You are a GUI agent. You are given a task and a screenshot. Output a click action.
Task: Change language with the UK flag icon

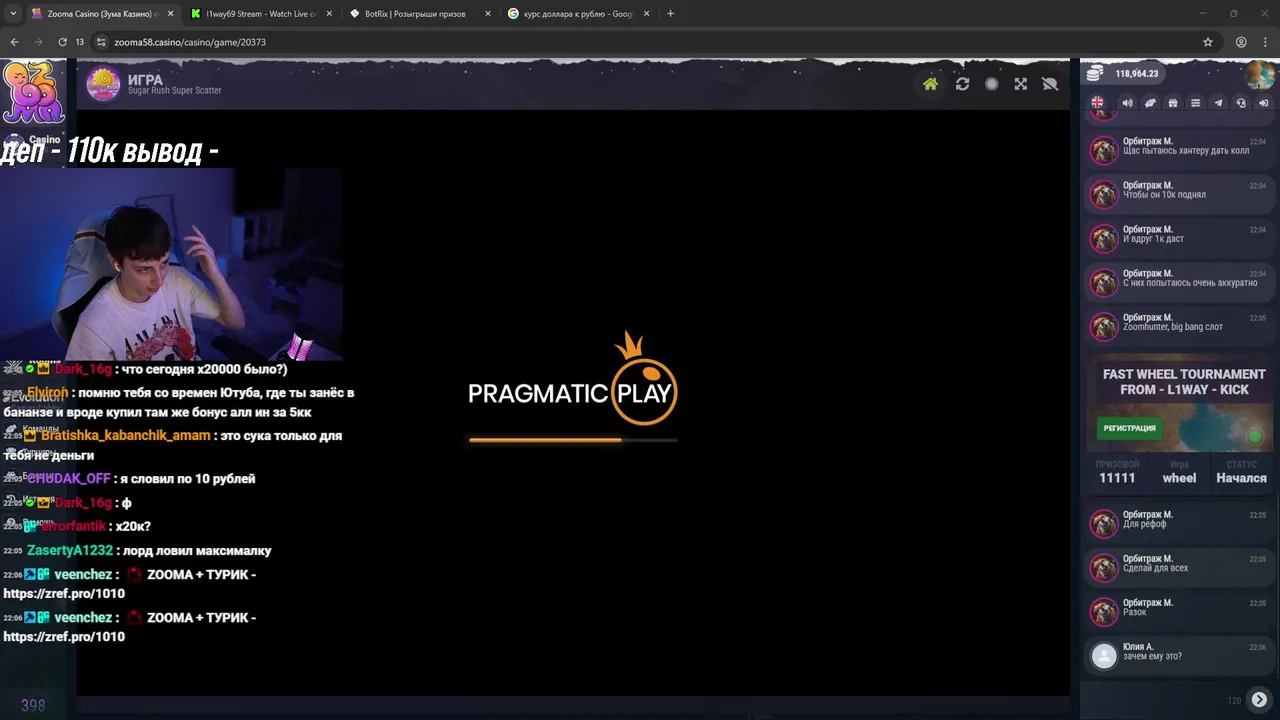[1097, 103]
